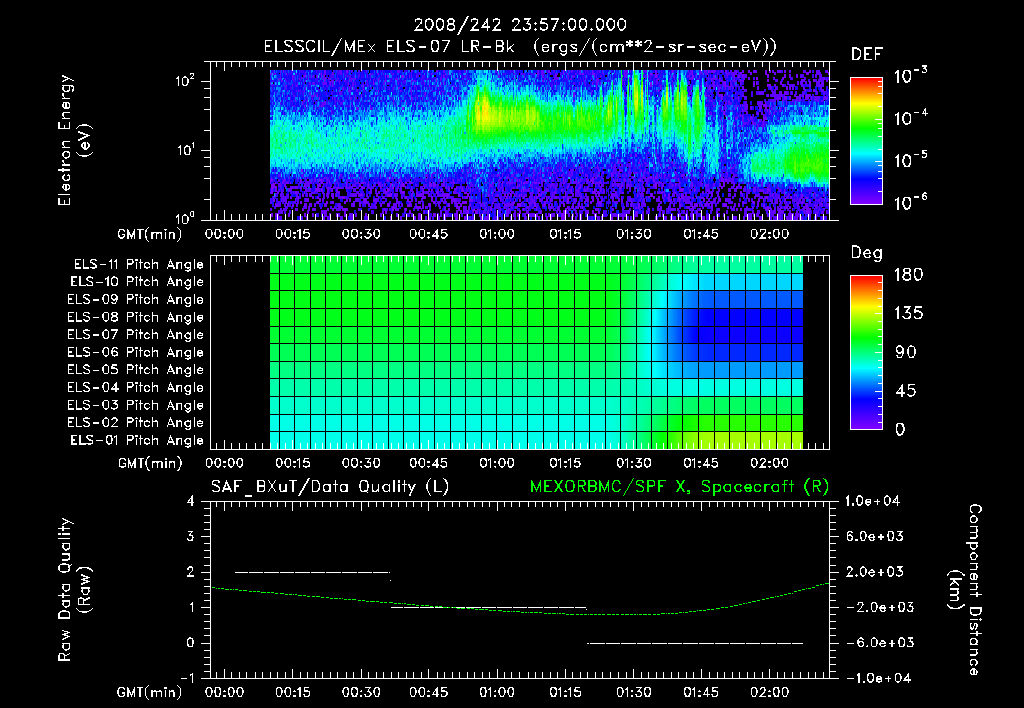Click the green MEXORBMC/SPF X, Spacecraft (R) legend
This screenshot has height=708, width=1024.
coord(679,487)
